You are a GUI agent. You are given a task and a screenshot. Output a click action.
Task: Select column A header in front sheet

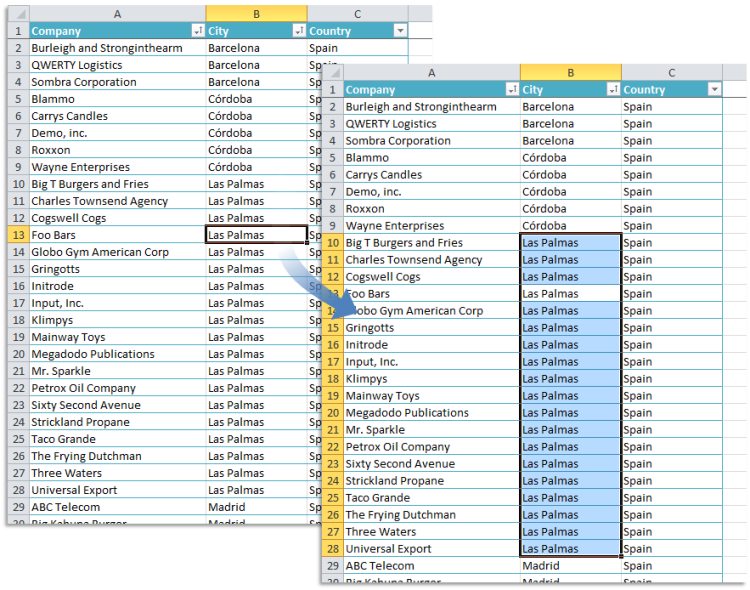tap(431, 73)
